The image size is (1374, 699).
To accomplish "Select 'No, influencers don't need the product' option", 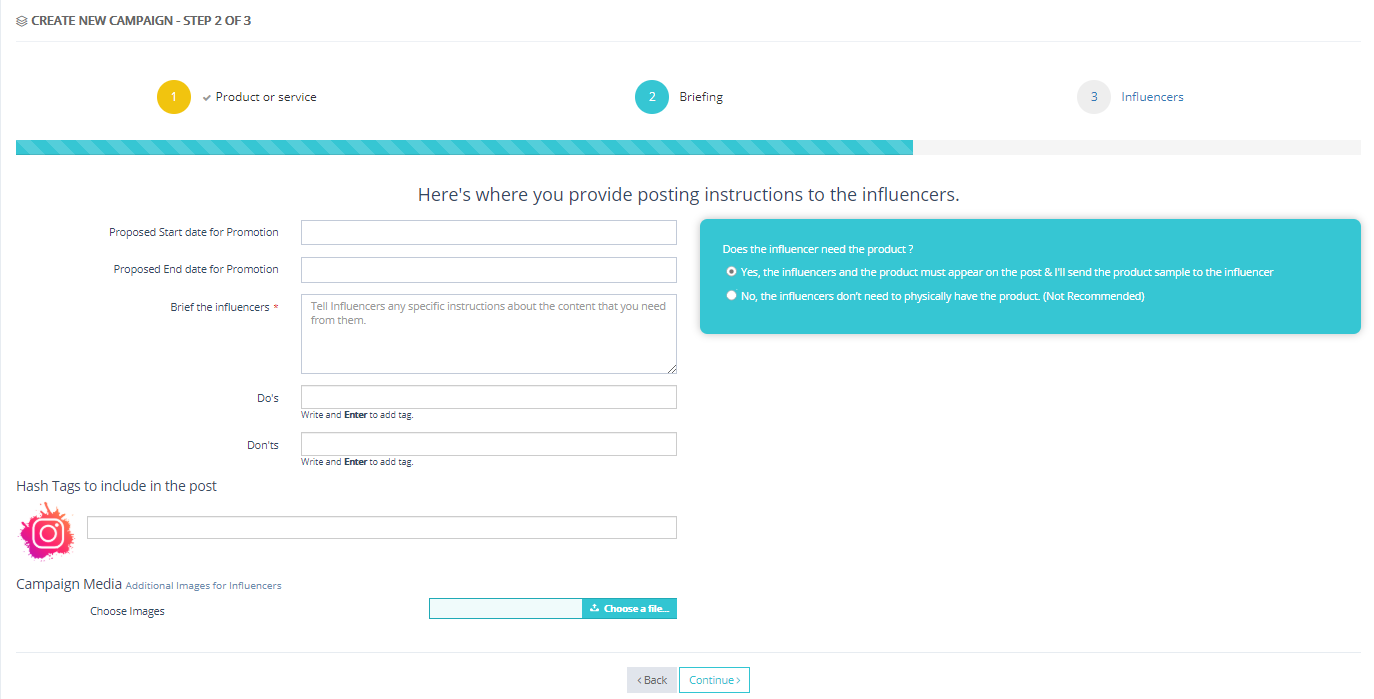I will coord(731,296).
